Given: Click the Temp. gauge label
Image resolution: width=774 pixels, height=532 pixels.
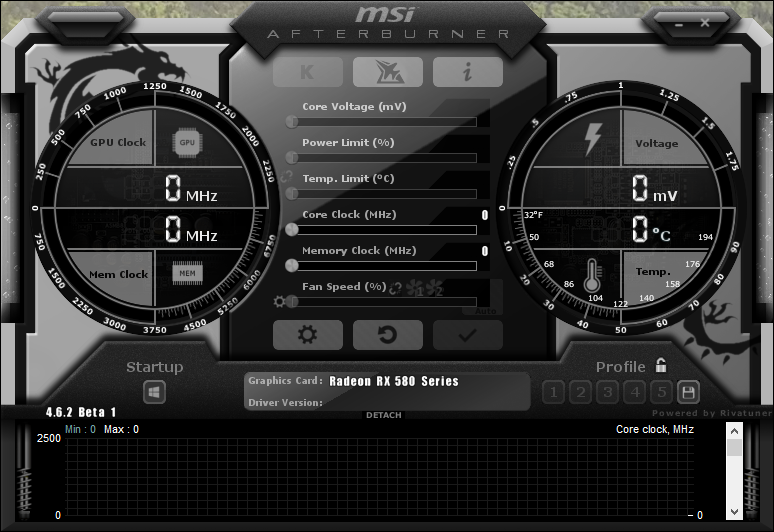Looking at the screenshot, I should 653,271.
